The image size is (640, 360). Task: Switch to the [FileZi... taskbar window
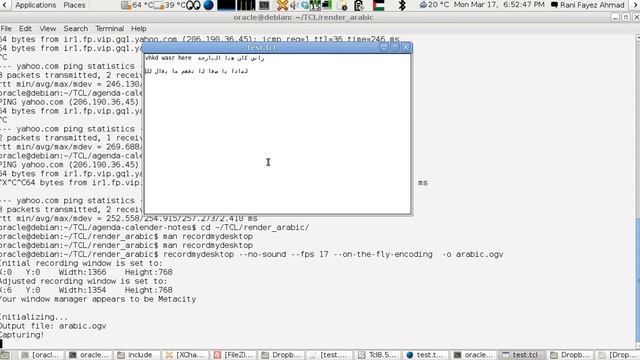[233, 355]
